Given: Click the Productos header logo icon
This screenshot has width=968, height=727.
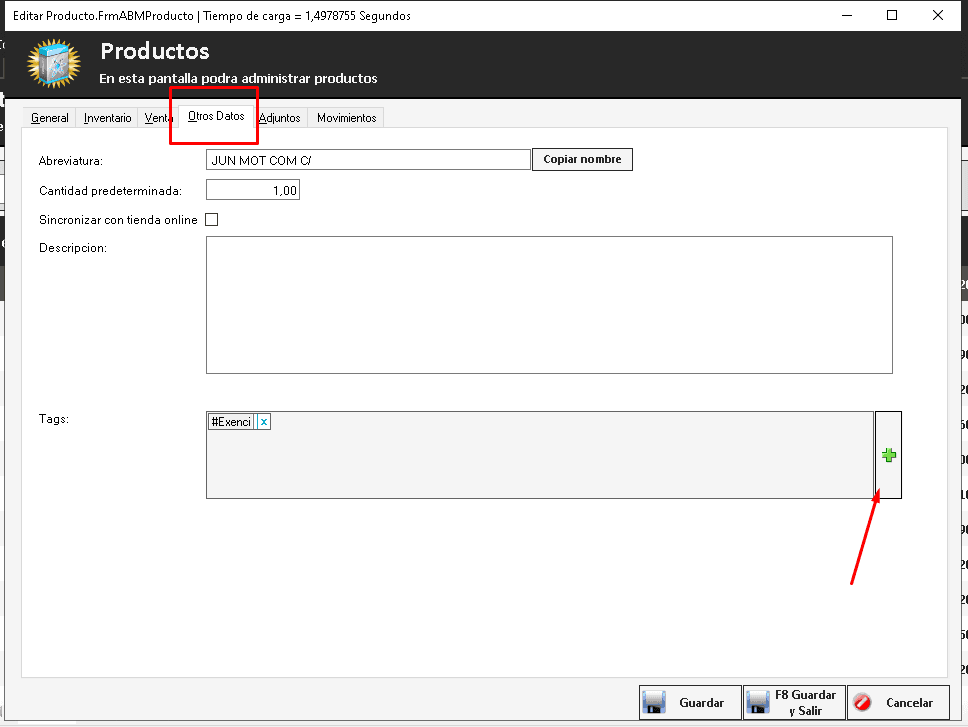Looking at the screenshot, I should (54, 64).
